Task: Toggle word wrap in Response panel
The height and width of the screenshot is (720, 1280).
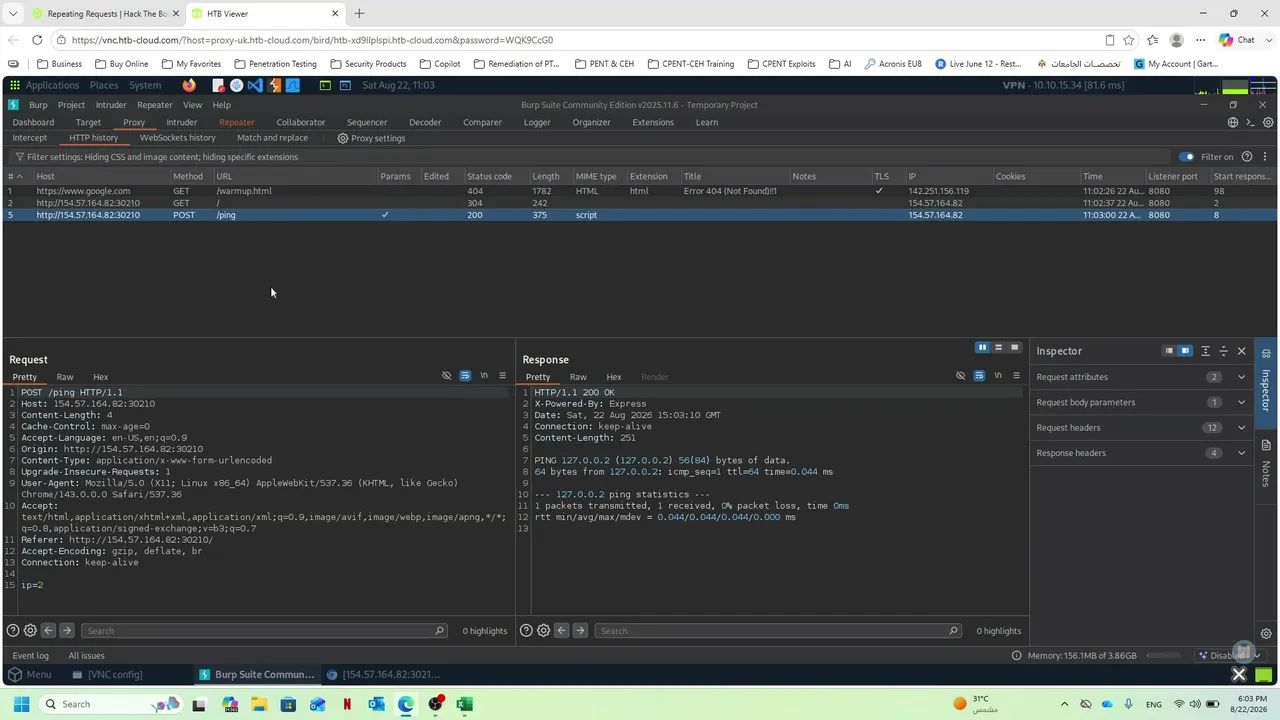Action: click(979, 376)
